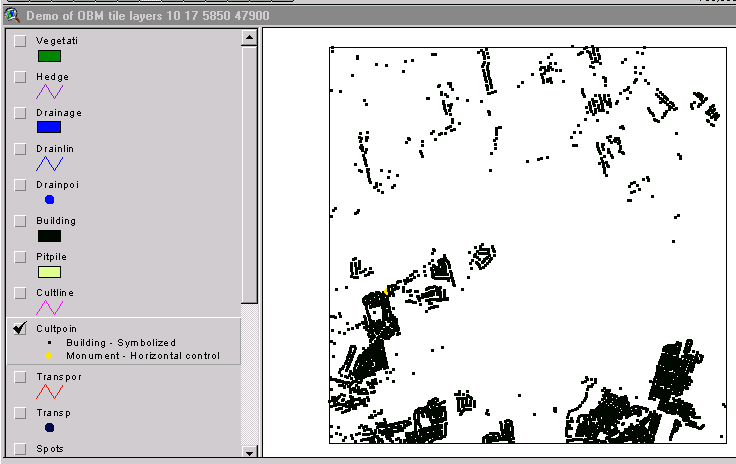Check the Cultline layer box
The image size is (736, 464).
click(20, 293)
